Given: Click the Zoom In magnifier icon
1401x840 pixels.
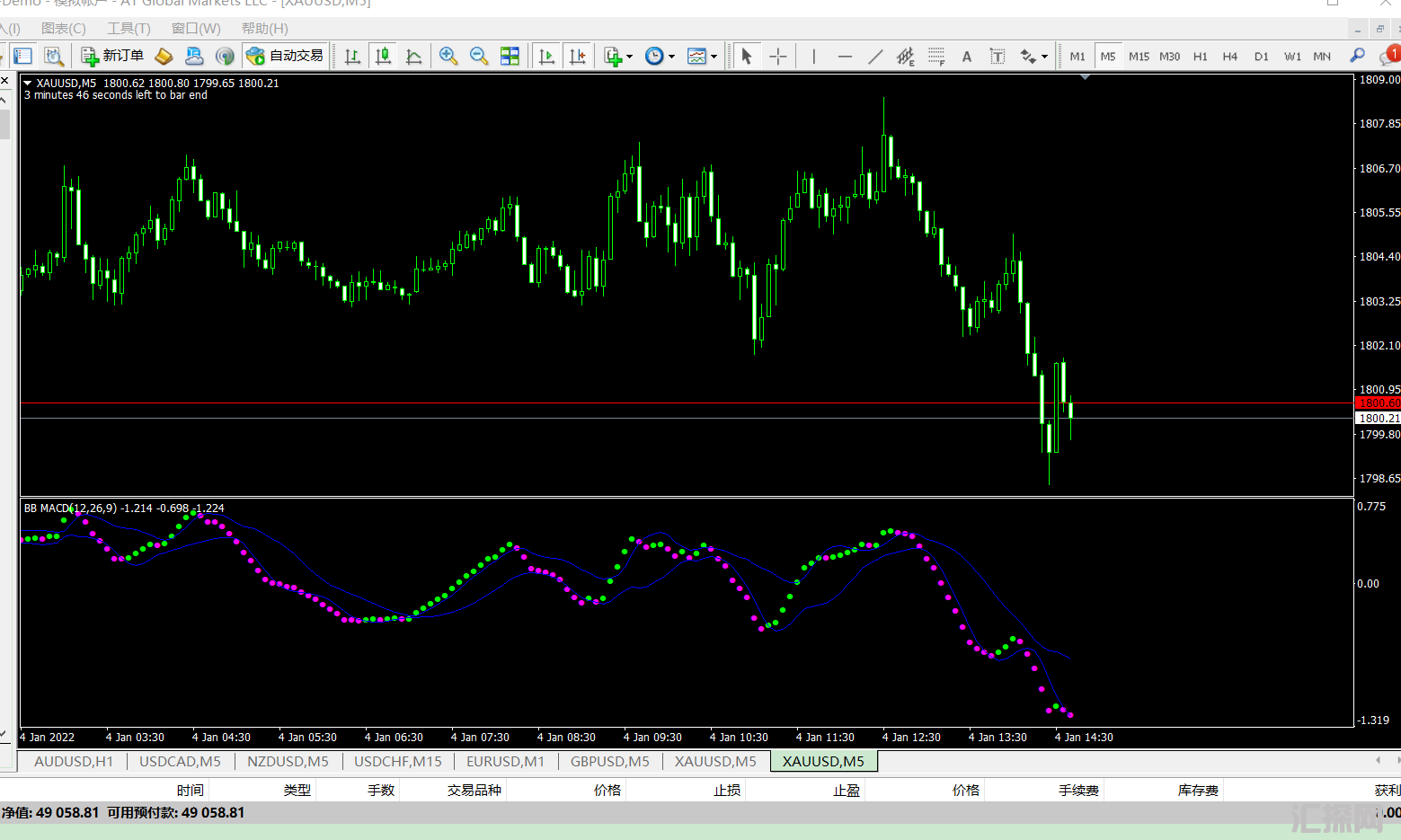Looking at the screenshot, I should click(448, 57).
